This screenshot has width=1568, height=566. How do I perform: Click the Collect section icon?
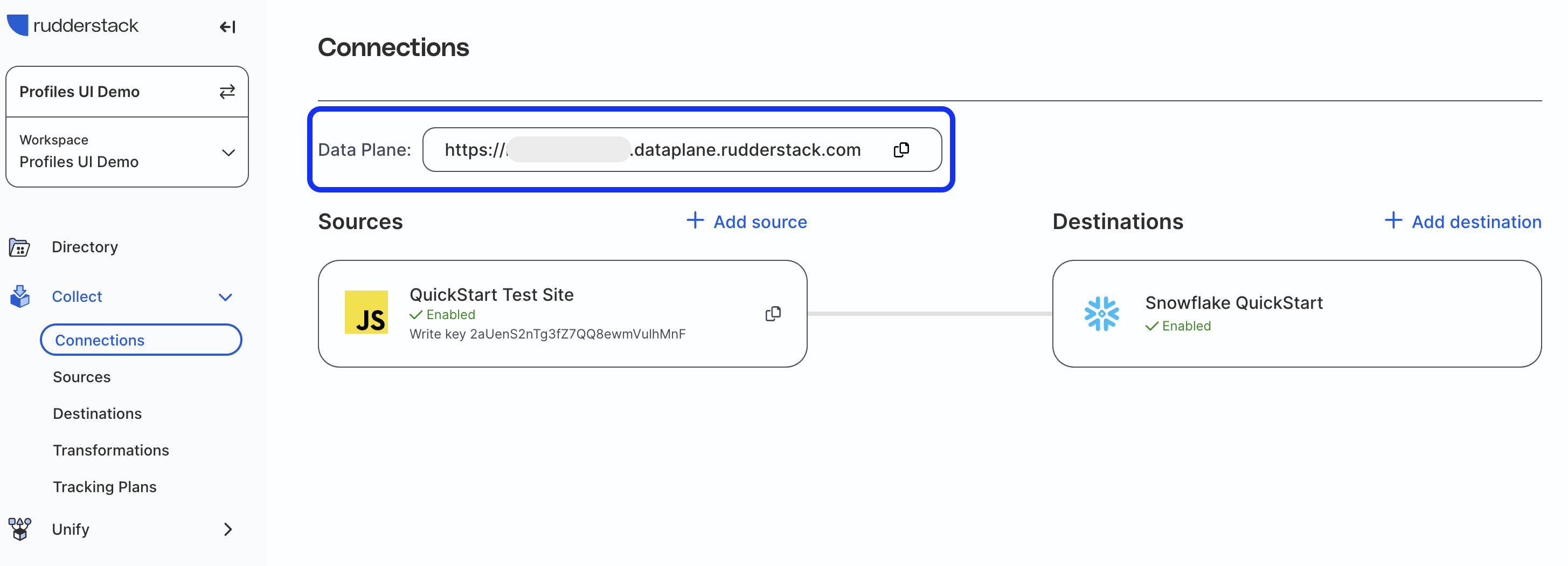click(x=19, y=296)
